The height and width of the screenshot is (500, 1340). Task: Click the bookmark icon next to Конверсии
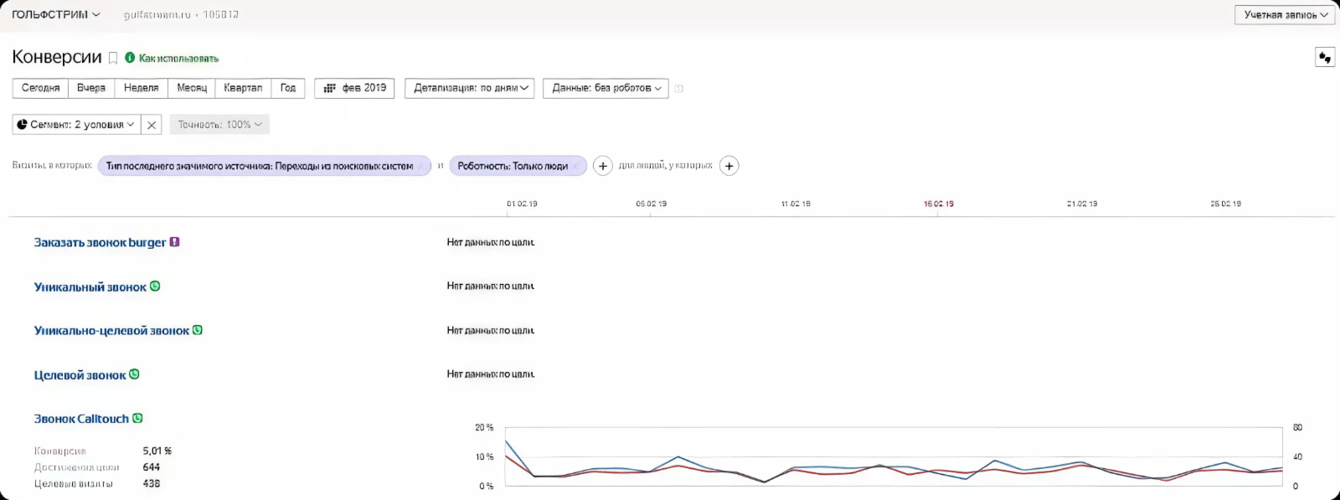coord(113,58)
